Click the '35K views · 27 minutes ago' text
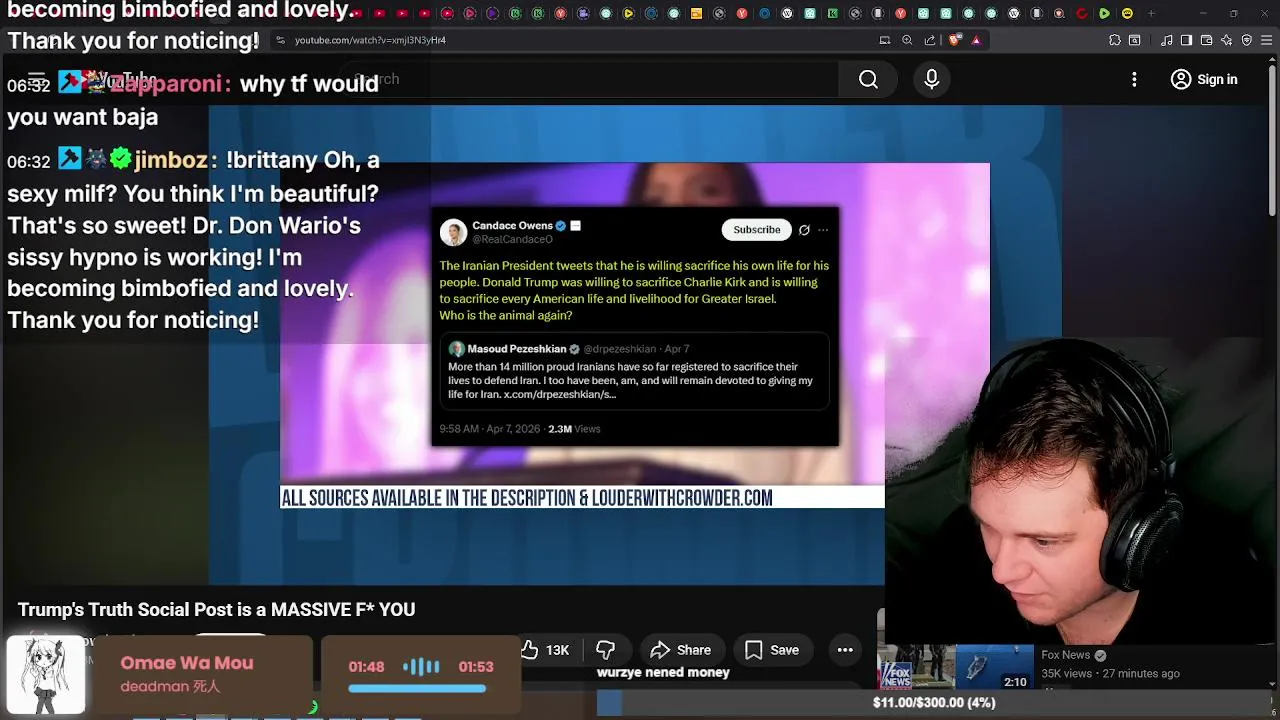Viewport: 1280px width, 720px height. pos(1110,674)
